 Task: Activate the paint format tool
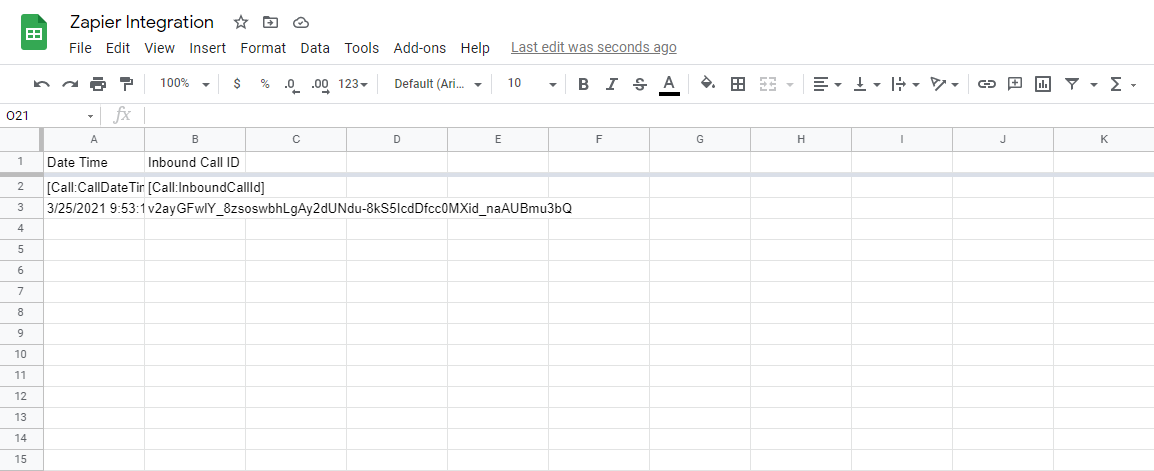click(x=127, y=84)
